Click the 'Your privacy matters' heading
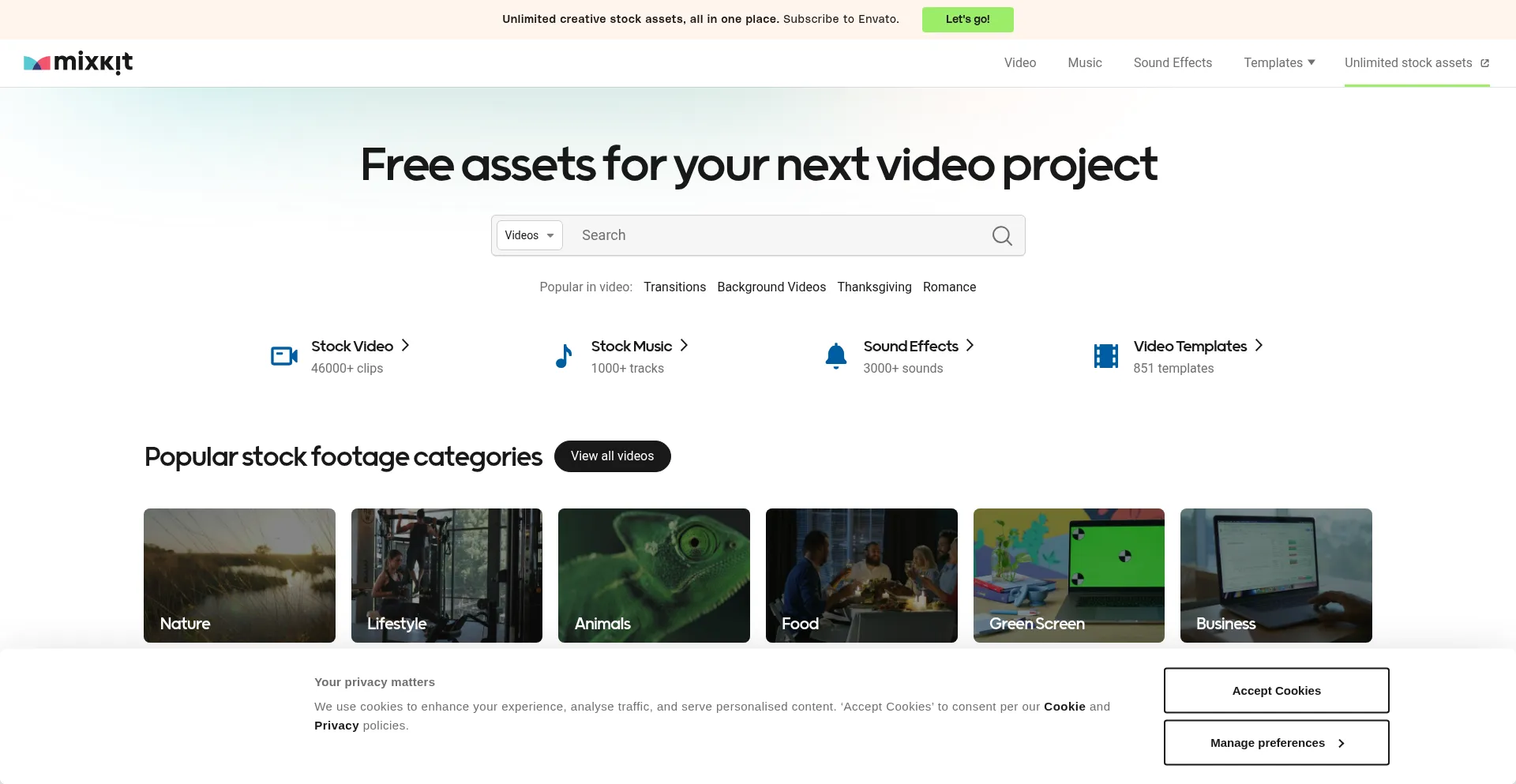Image resolution: width=1516 pixels, height=784 pixels. 374,682
